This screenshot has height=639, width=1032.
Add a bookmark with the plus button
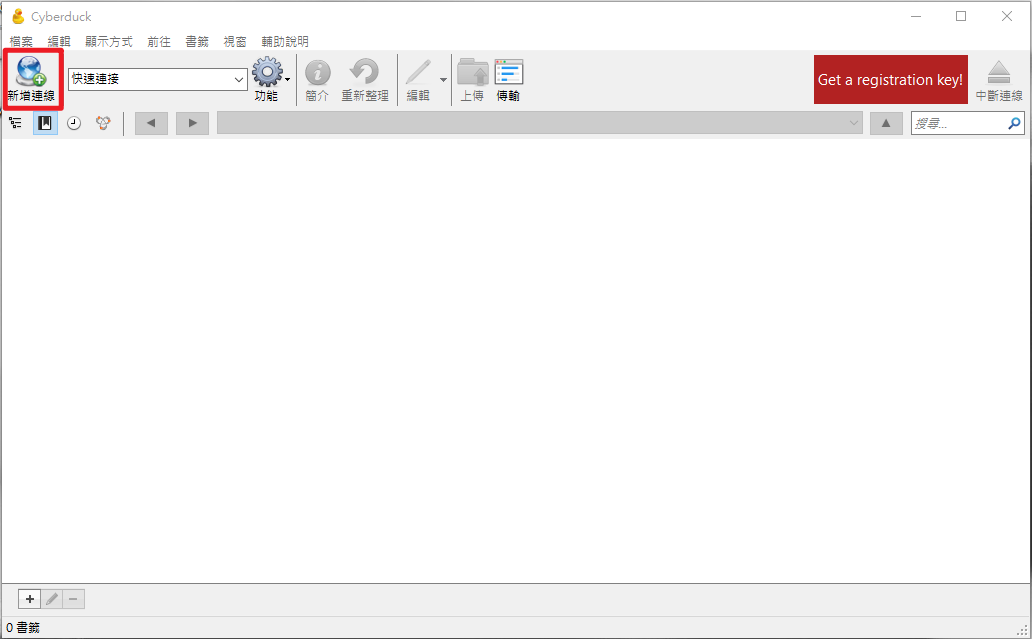pyautogui.click(x=30, y=599)
